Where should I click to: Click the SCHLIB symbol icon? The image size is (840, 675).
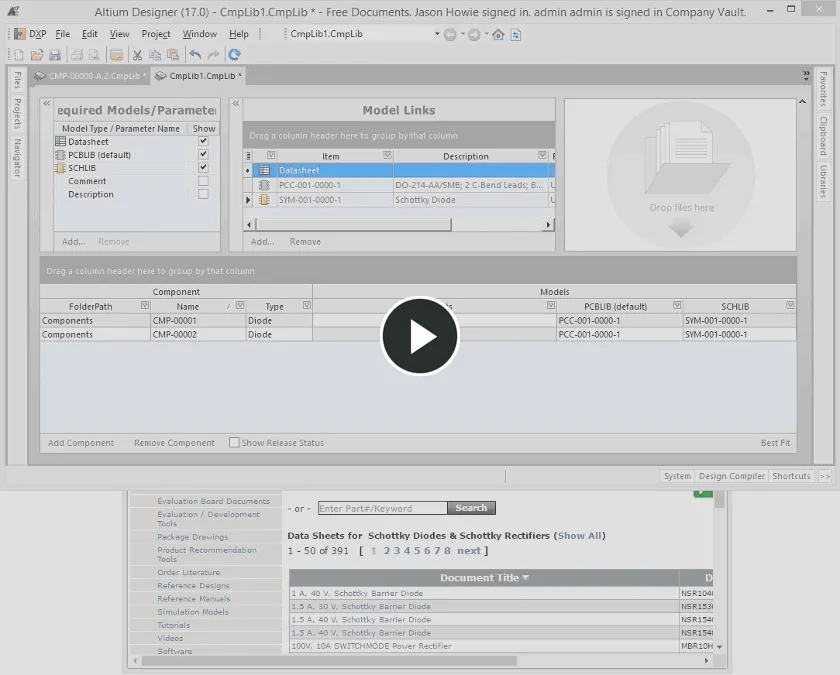click(61, 168)
